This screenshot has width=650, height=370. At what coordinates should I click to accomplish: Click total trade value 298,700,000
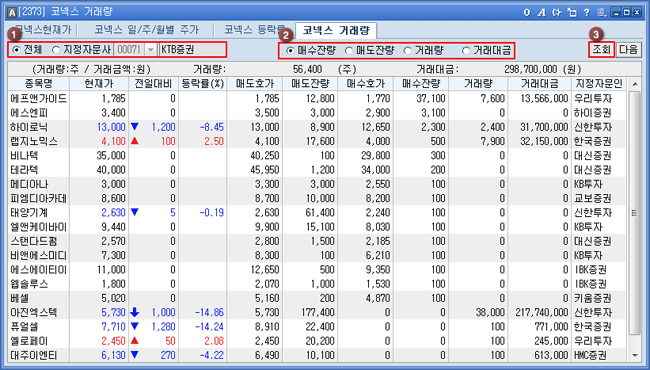coord(530,69)
